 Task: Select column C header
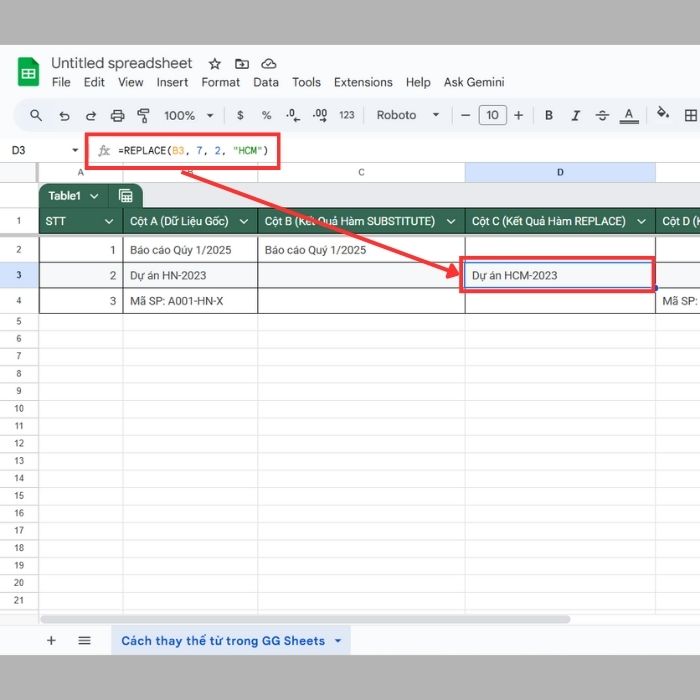[x=361, y=172]
